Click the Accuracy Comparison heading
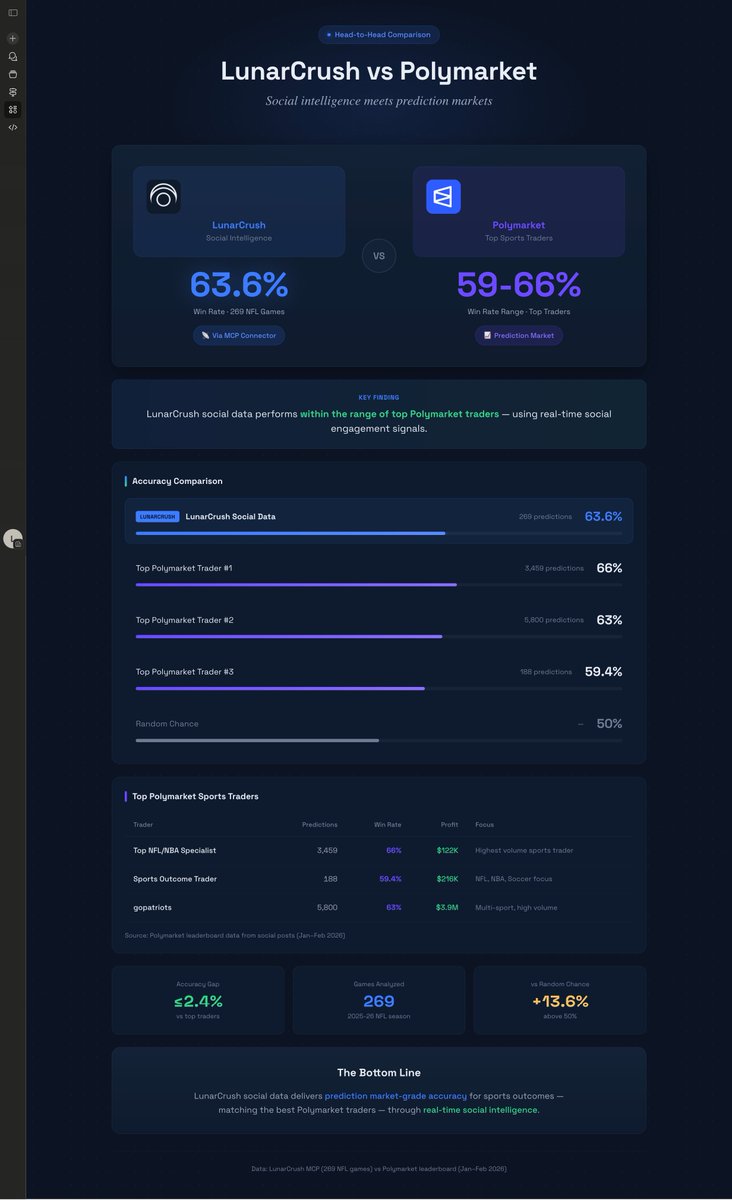 [x=177, y=481]
